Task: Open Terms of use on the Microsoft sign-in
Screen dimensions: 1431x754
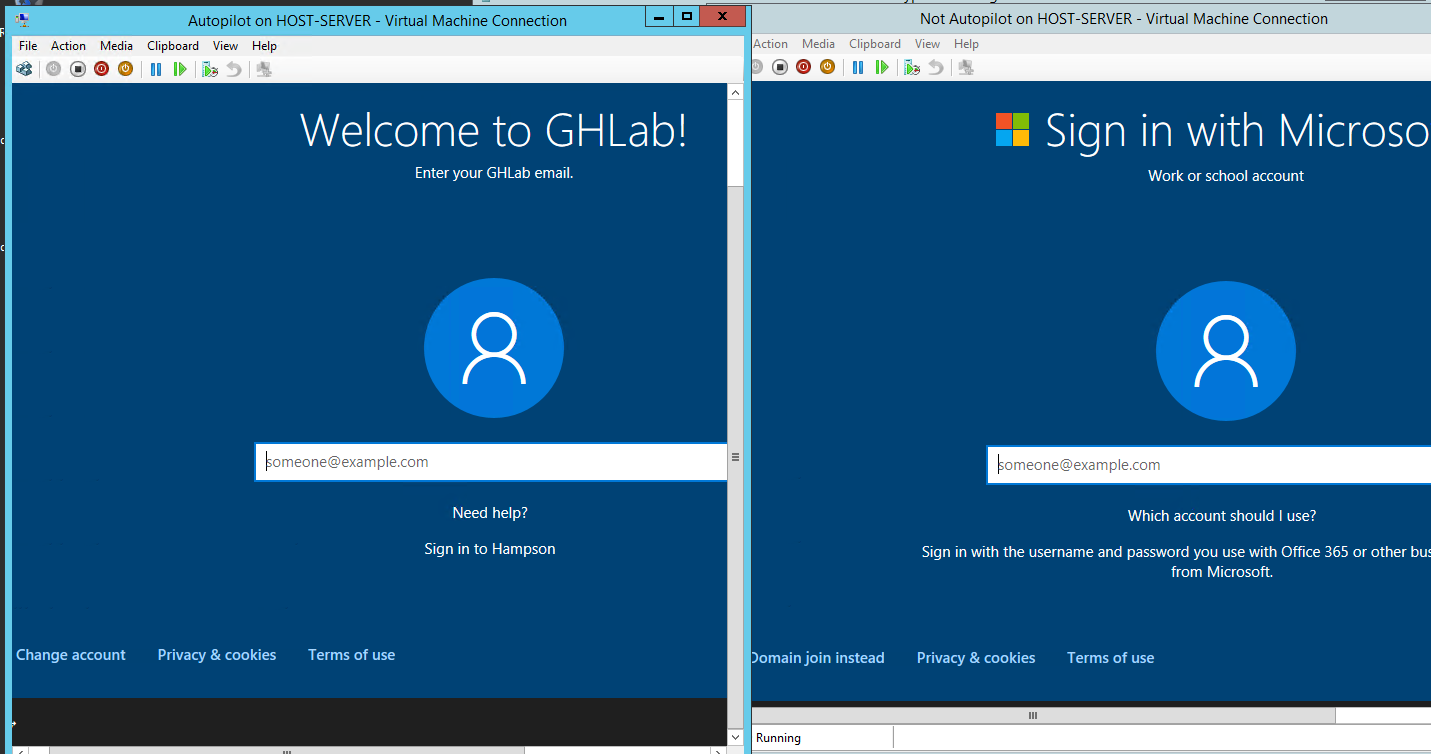Action: 1110,657
